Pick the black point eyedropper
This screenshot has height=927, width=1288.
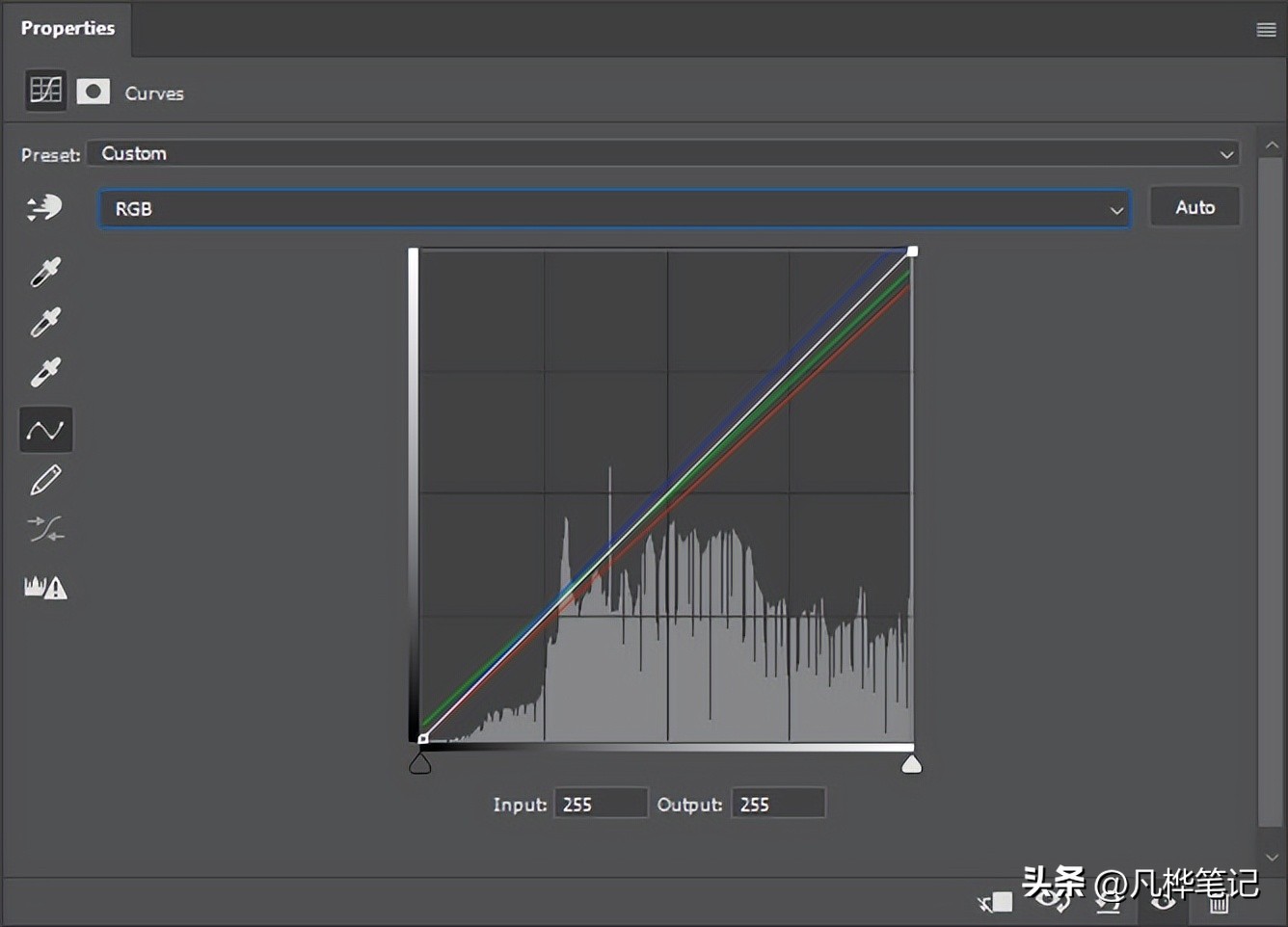point(45,273)
